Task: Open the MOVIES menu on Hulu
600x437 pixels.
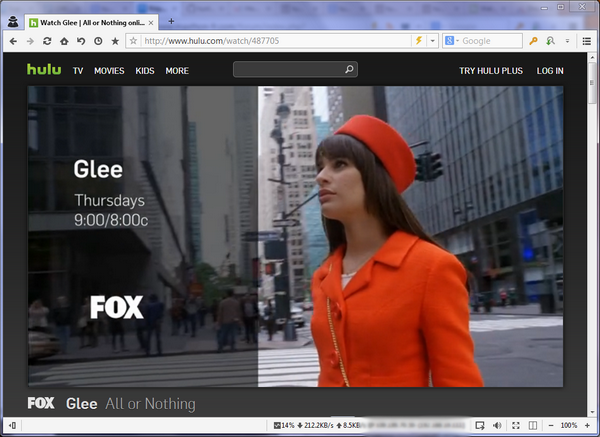Action: (x=109, y=71)
